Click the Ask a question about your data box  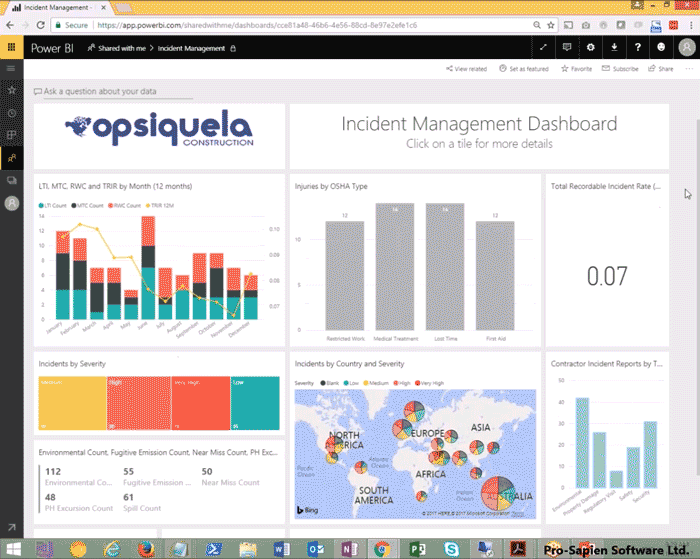(113, 92)
